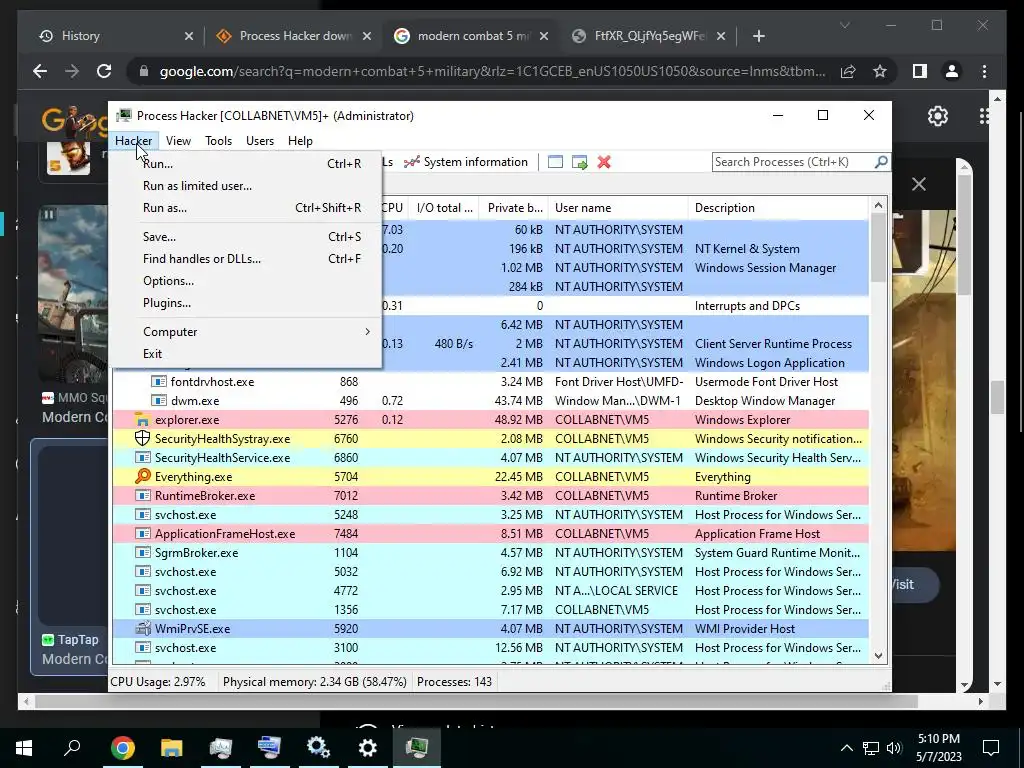Expand the Computer submenu
The image size is (1024, 768).
tap(245, 332)
